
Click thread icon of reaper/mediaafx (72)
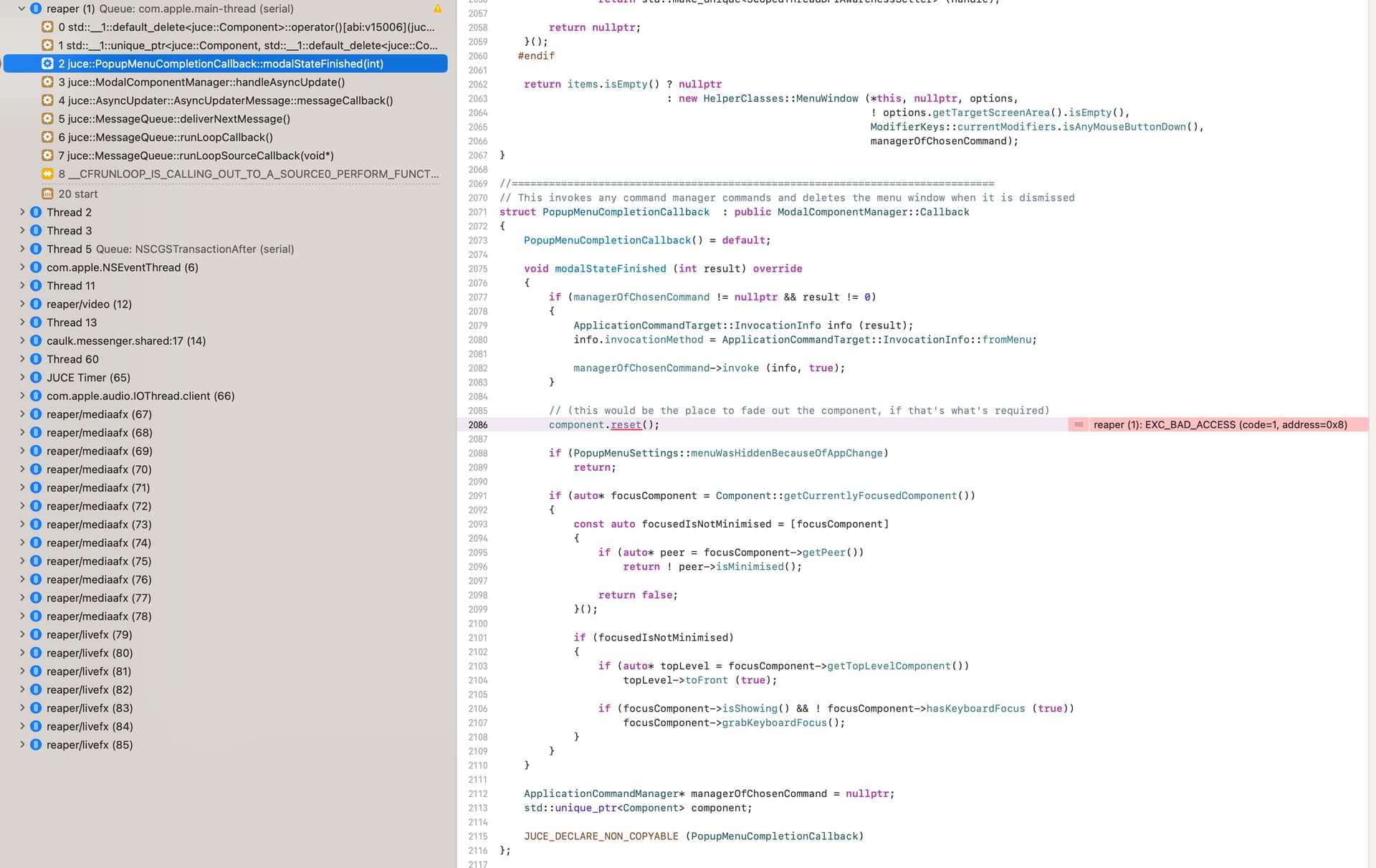36,506
